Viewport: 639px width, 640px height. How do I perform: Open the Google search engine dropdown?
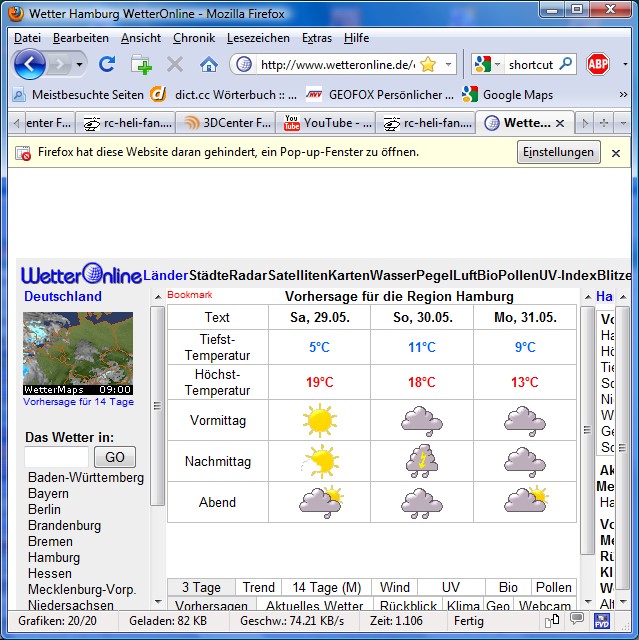pos(488,64)
